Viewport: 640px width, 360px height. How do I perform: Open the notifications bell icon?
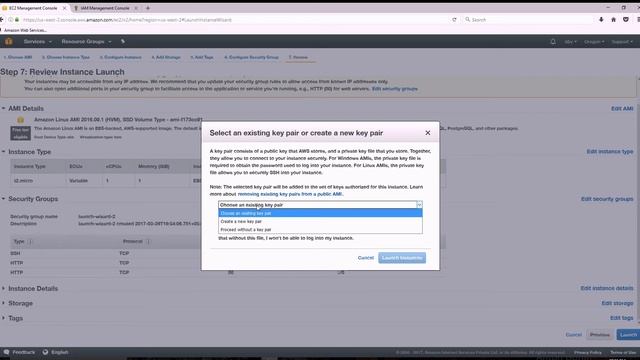tap(553, 42)
